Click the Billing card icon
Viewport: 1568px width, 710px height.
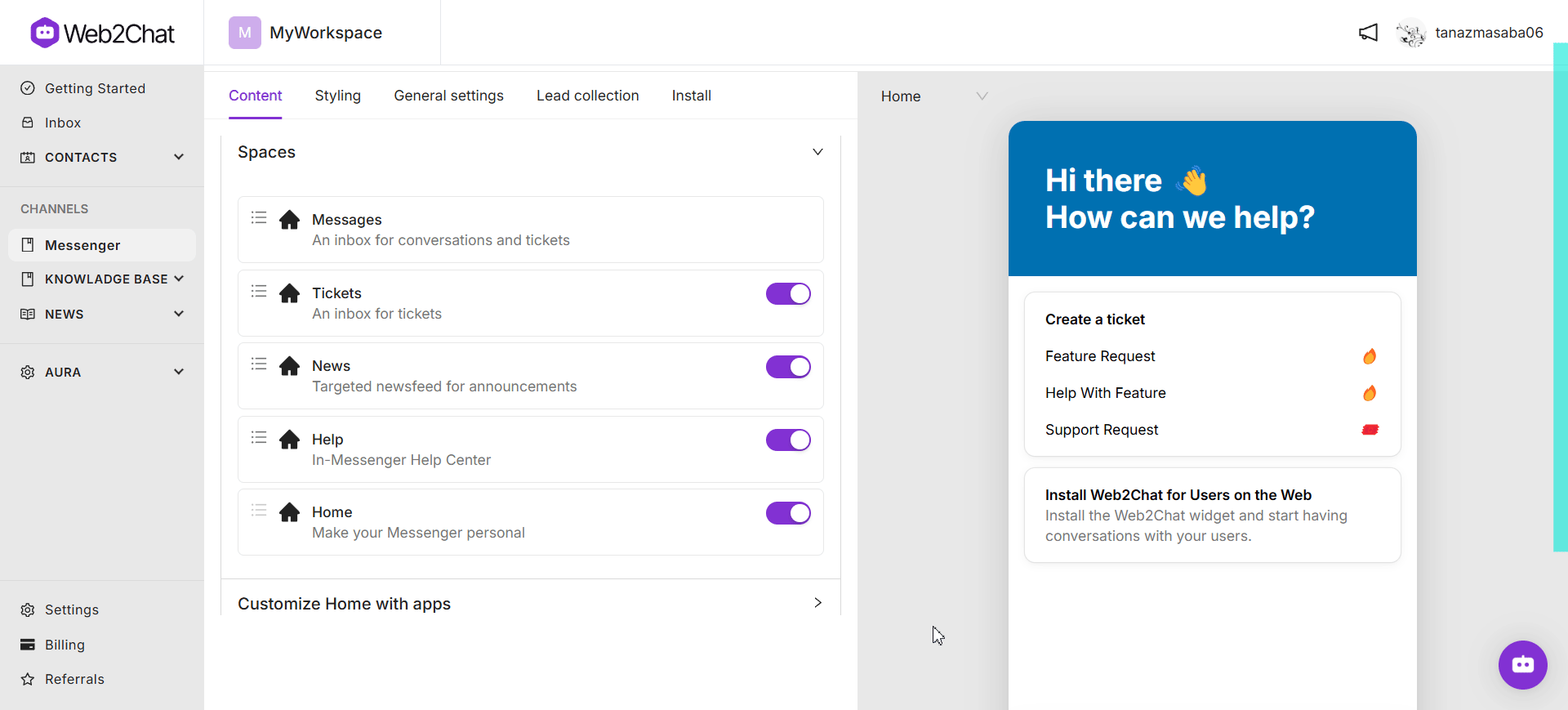point(28,645)
